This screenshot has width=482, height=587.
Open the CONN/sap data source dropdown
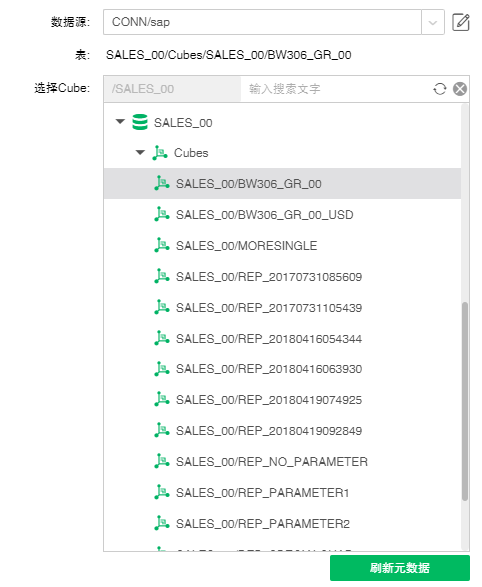pyautogui.click(x=433, y=22)
